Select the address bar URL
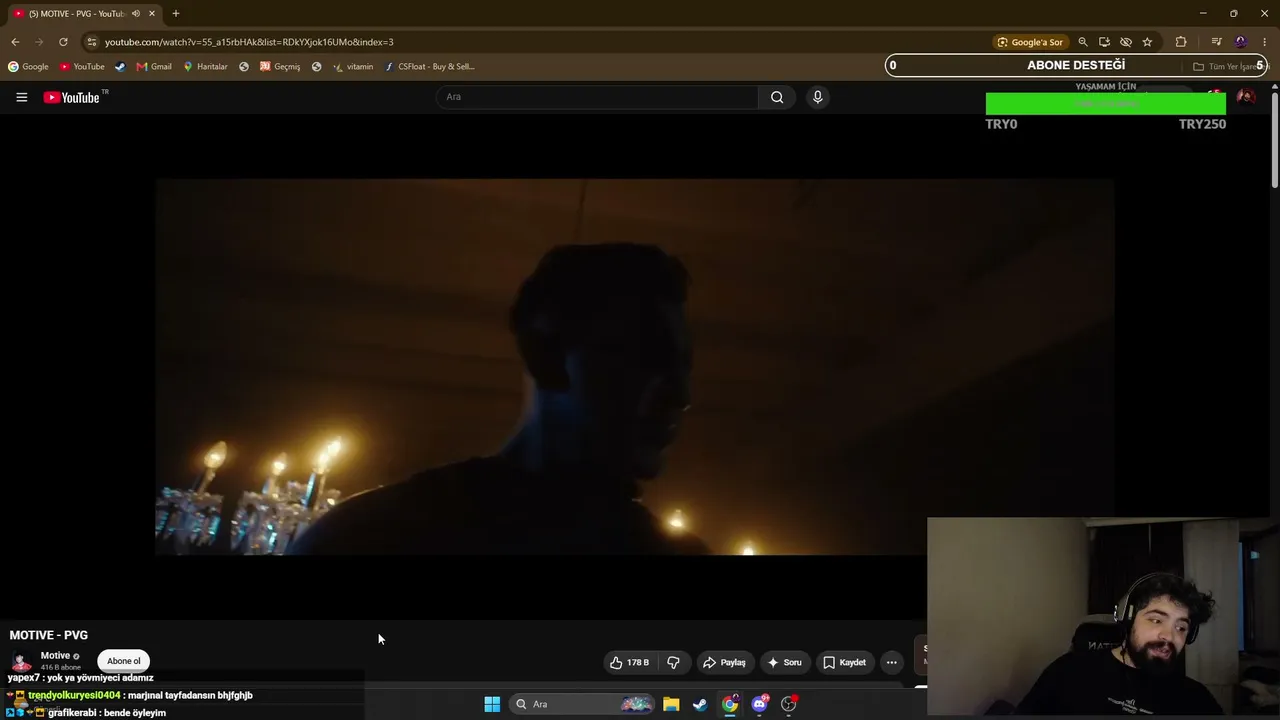Viewport: 1280px width, 720px height. [249, 42]
